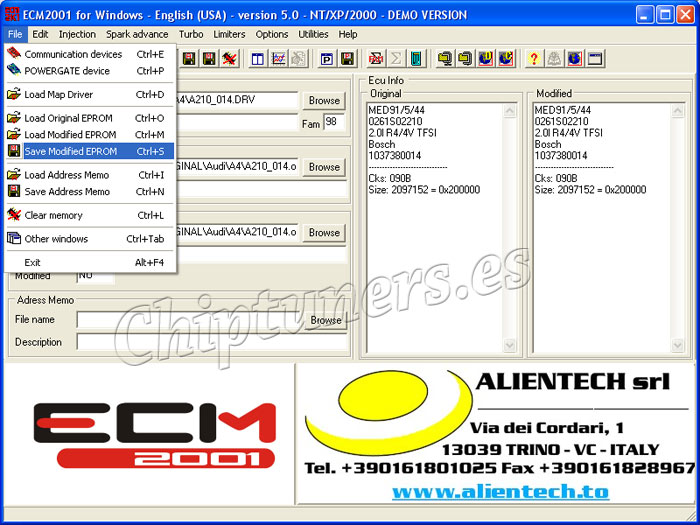Image resolution: width=700 pixels, height=525 pixels.
Task: Click the crossed-out FAM toolbar icon
Action: click(x=375, y=58)
